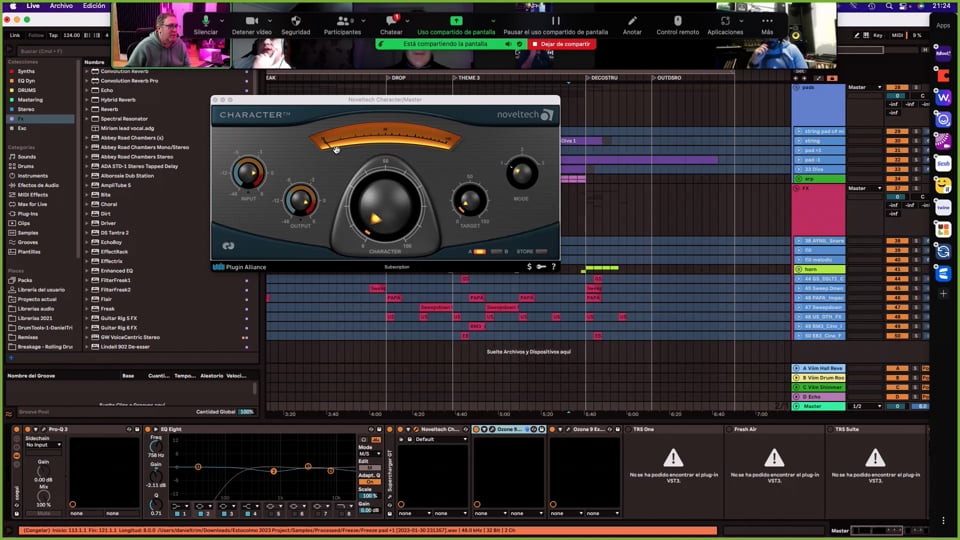Stop camera with Detener vídeo
Screen dimensions: 960x540
(251, 25)
